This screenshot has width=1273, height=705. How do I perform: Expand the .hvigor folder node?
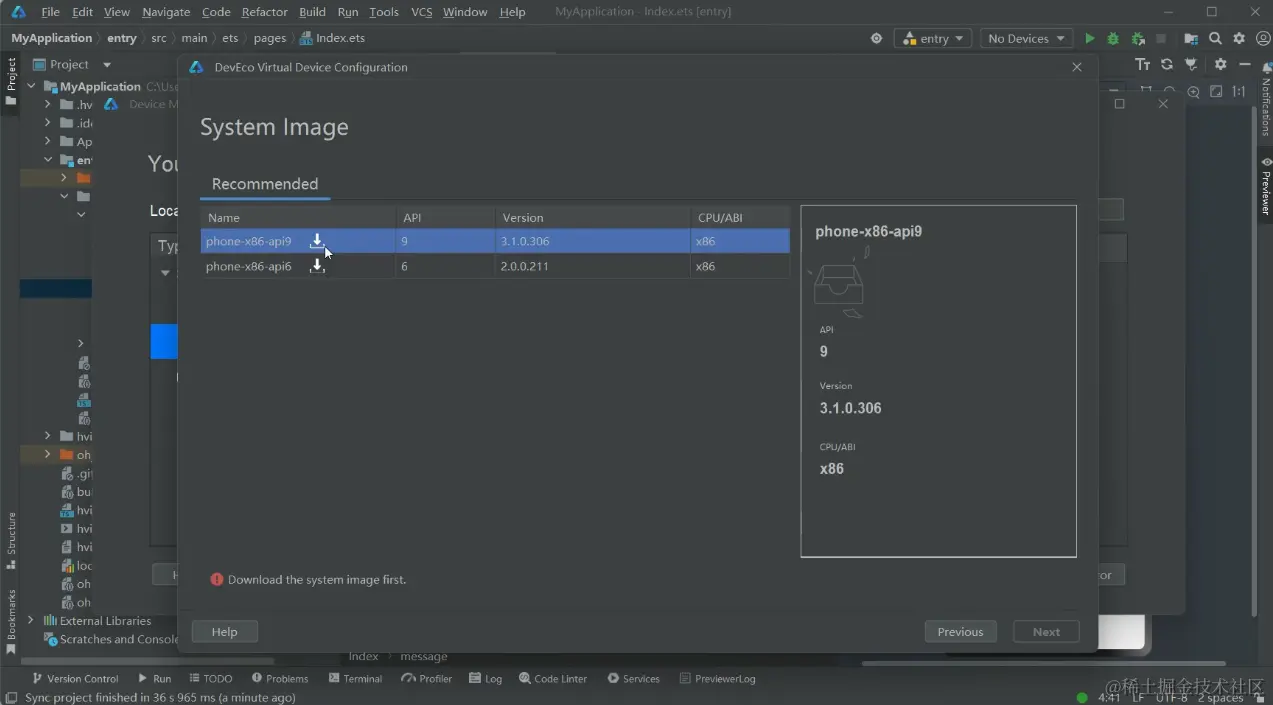point(47,104)
